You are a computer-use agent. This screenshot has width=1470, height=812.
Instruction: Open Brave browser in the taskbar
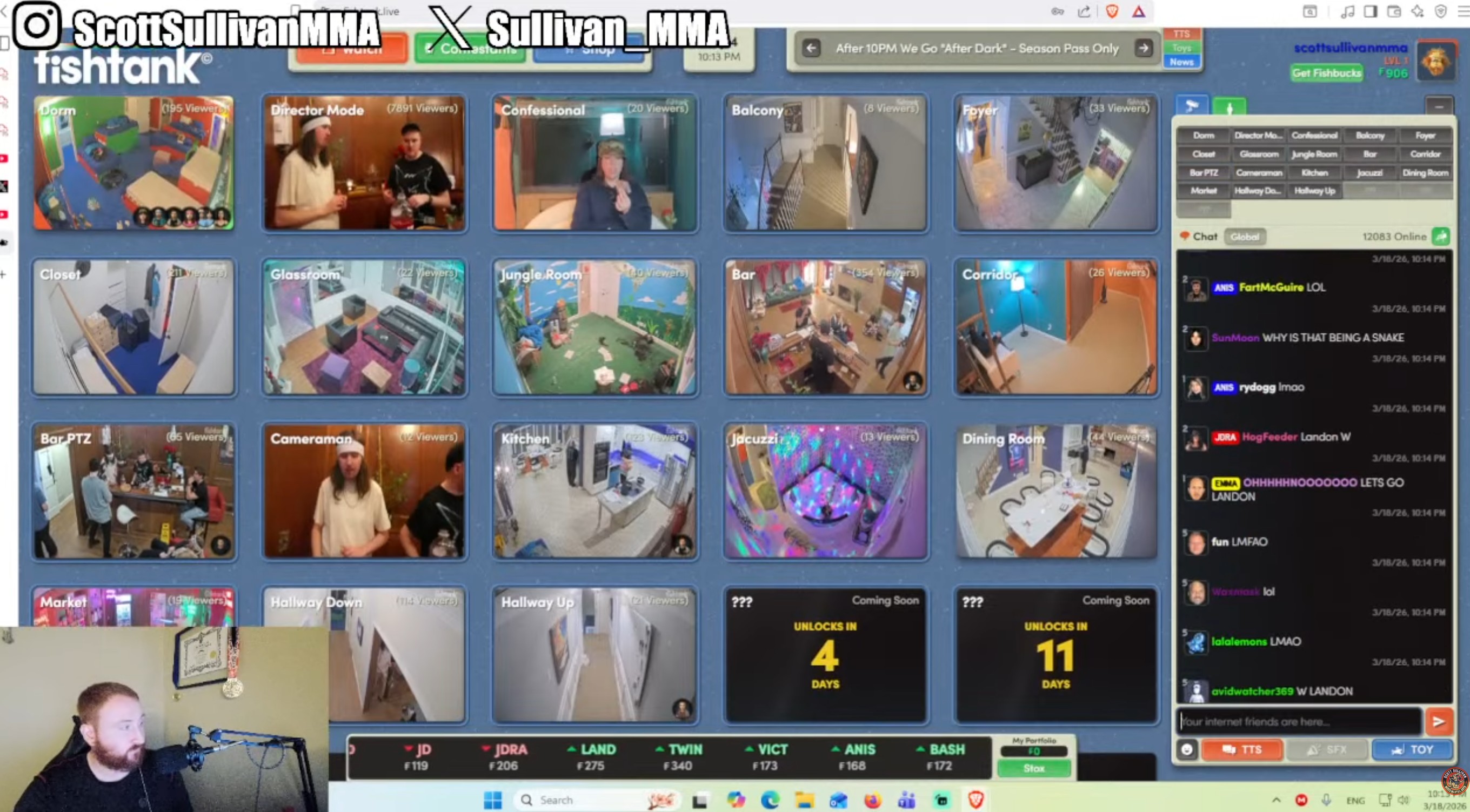pos(975,800)
